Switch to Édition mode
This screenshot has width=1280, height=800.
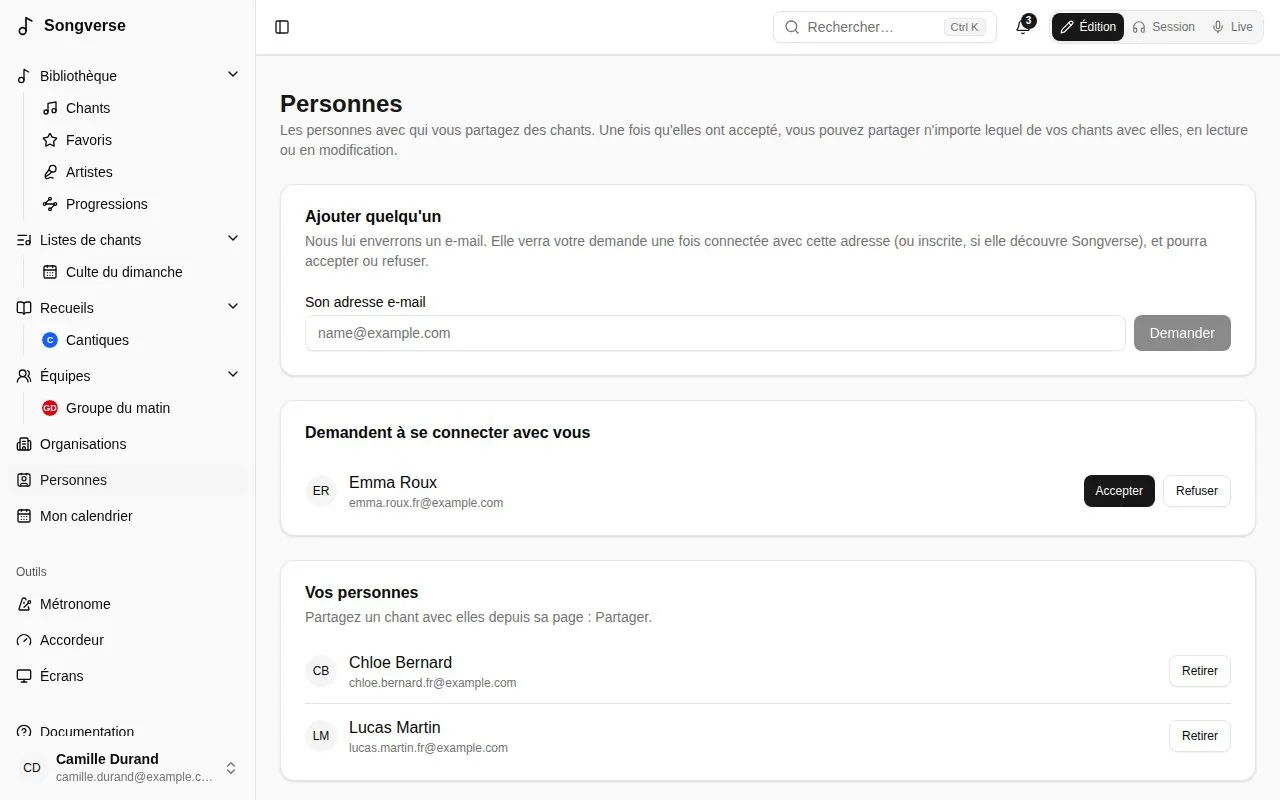[1088, 27]
